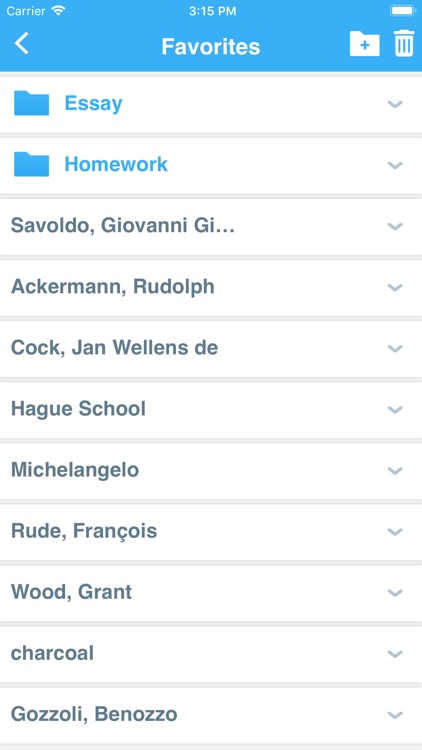
Task: Expand the Gozzoli, Benozzo chevron
Action: point(395,715)
